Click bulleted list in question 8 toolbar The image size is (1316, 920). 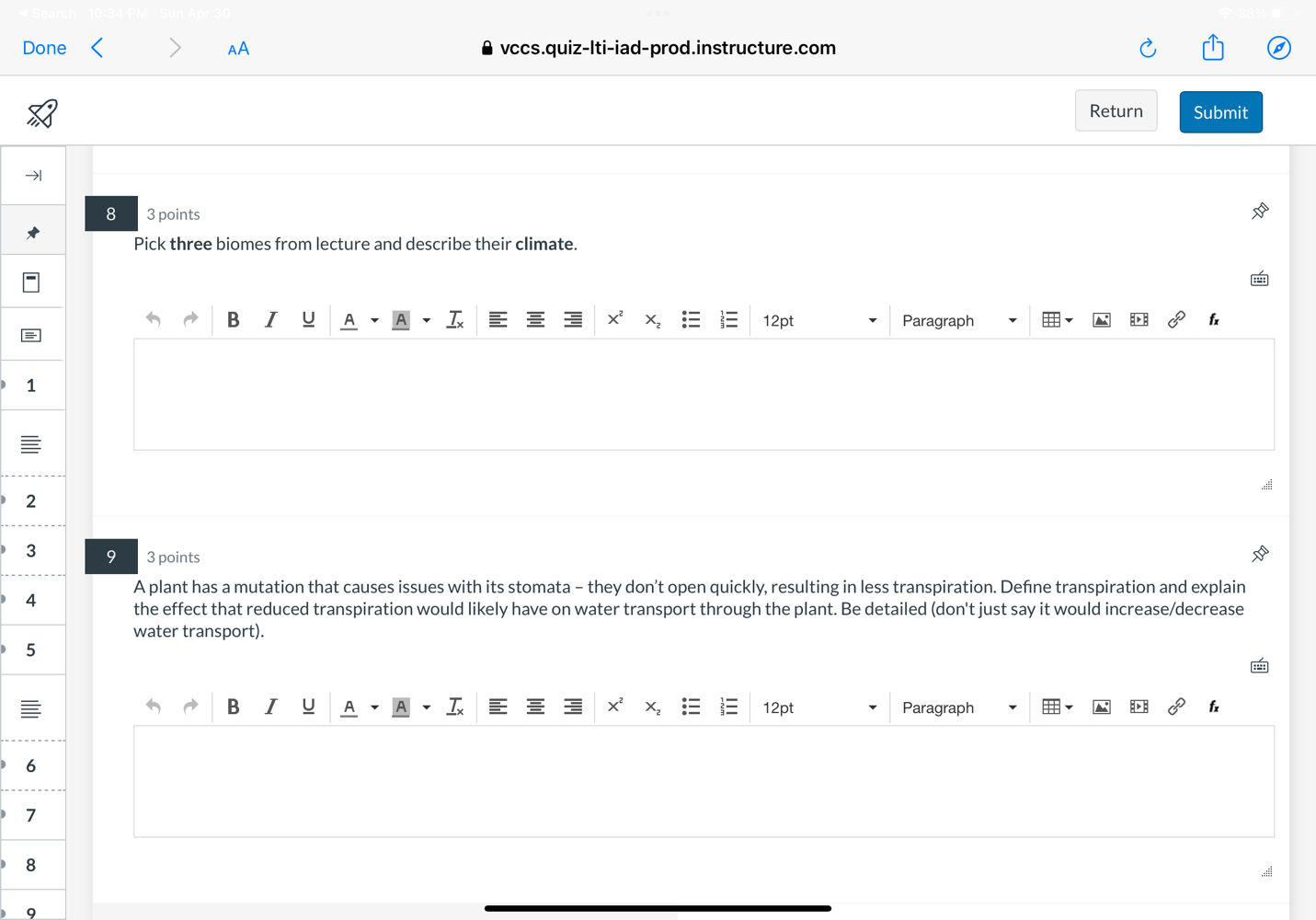[691, 320]
